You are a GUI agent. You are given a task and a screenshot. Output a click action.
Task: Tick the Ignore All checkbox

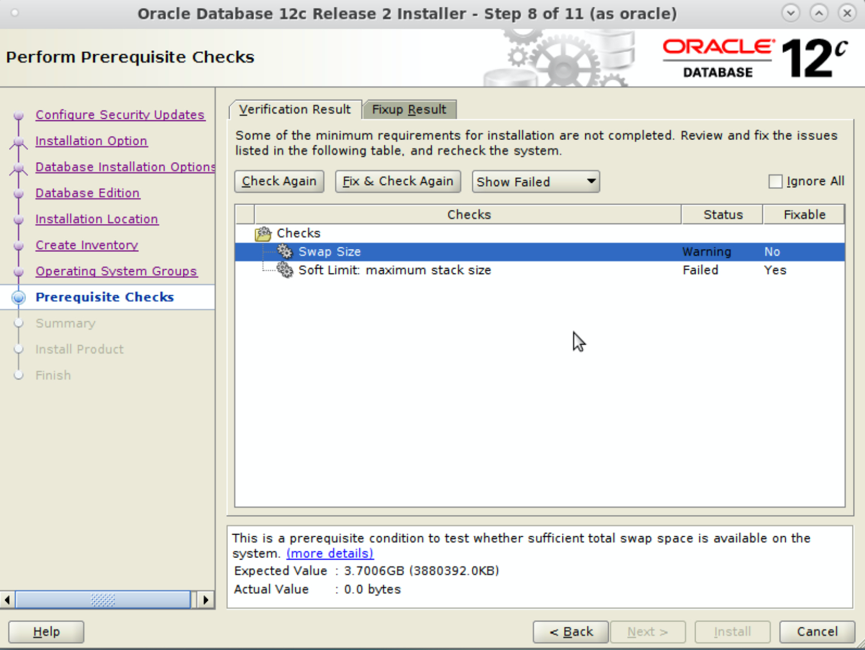pyautogui.click(x=775, y=182)
